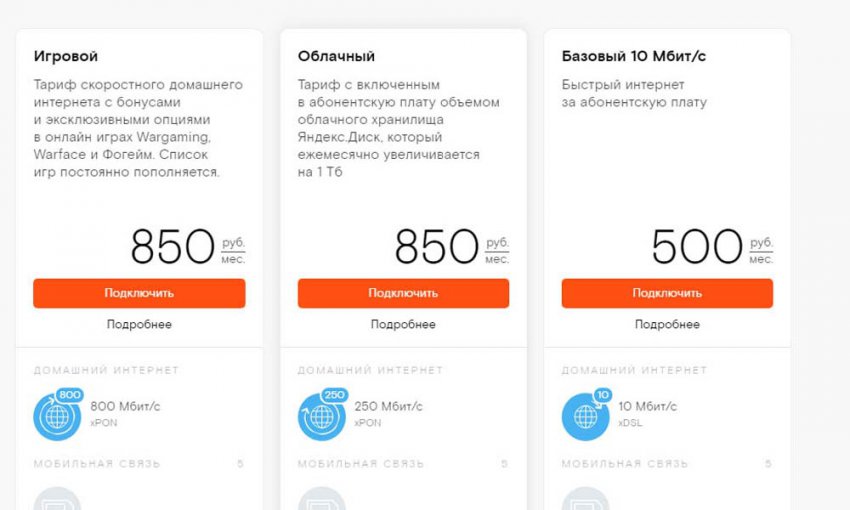Open Подробнее under the Облачный tariff
This screenshot has width=850, height=510.
[x=403, y=324]
